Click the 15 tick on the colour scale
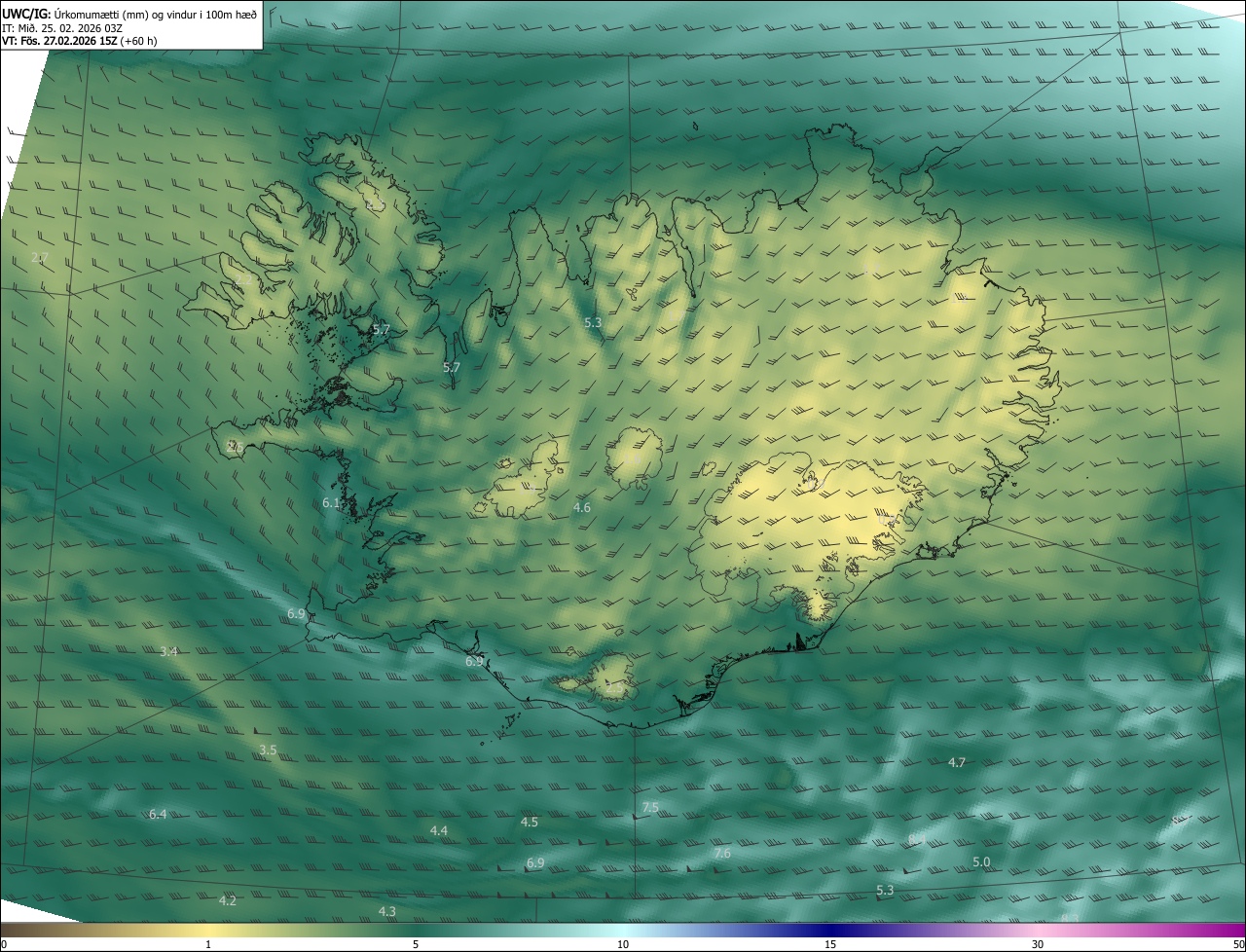The height and width of the screenshot is (952, 1246). [830, 944]
